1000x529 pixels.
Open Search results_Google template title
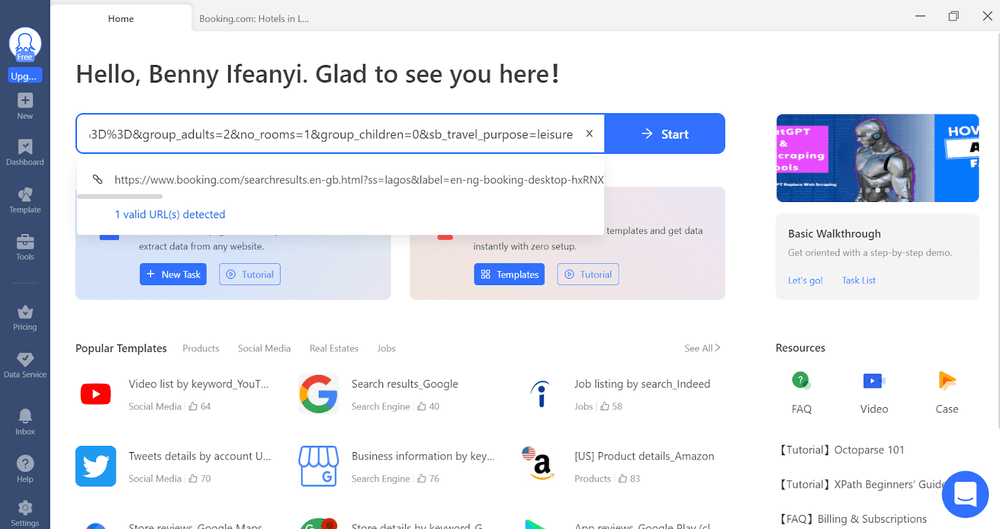(x=404, y=384)
